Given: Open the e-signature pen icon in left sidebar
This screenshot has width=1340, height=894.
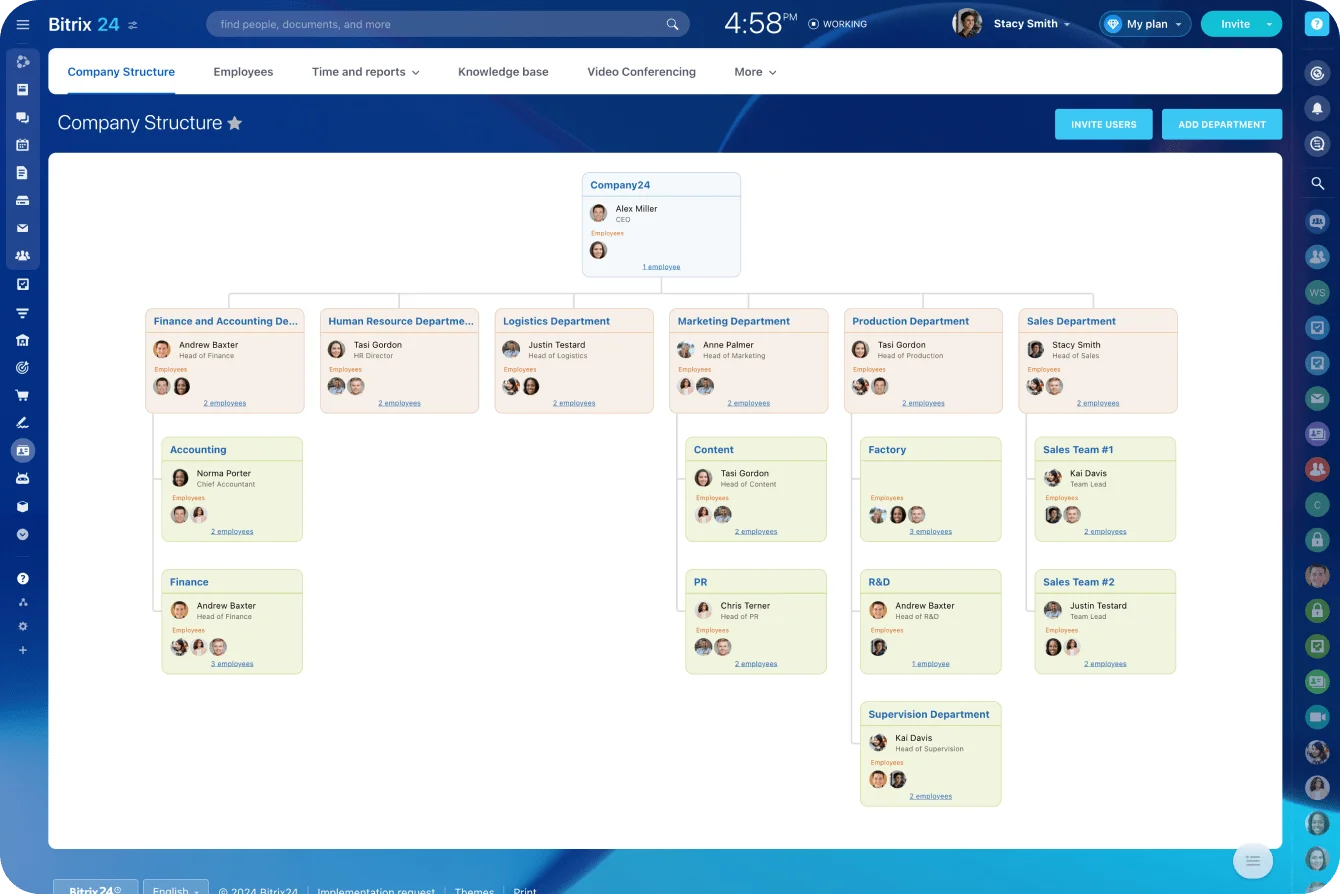Looking at the screenshot, I should [x=23, y=423].
